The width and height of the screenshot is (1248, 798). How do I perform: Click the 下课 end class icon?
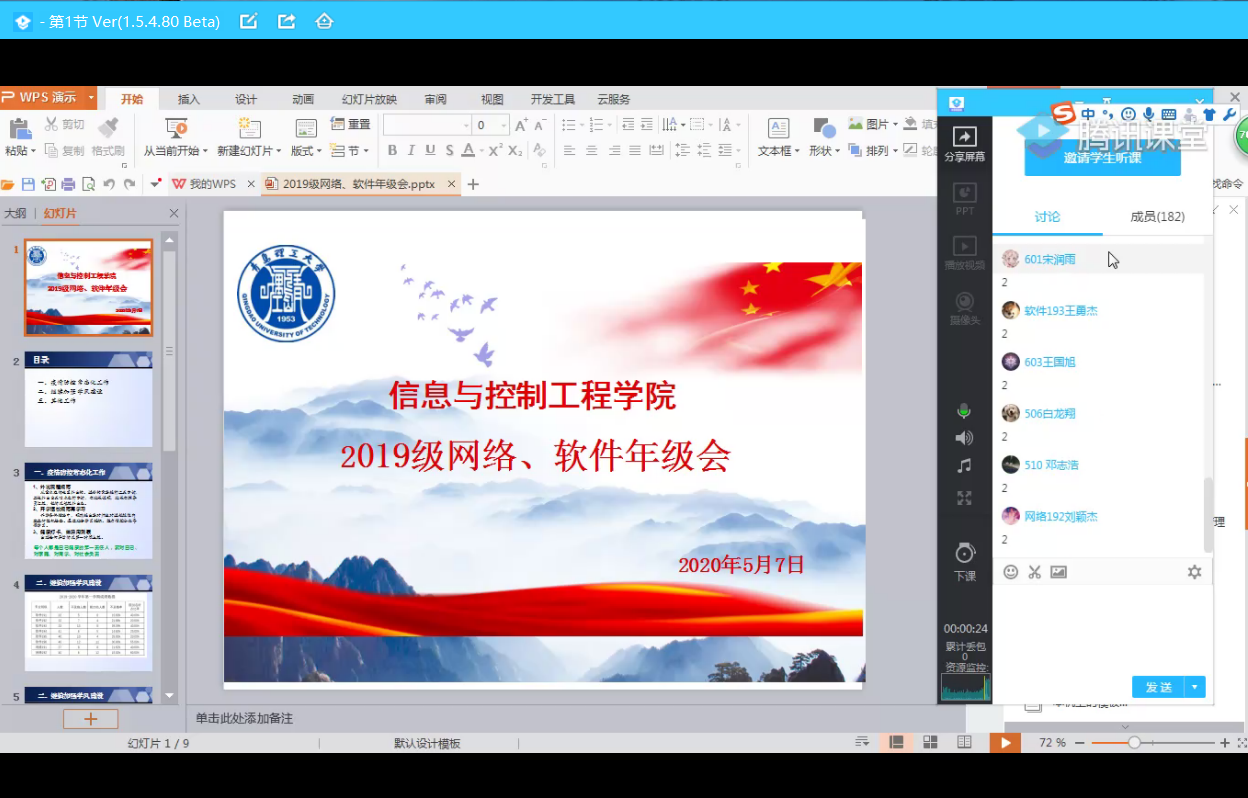964,554
